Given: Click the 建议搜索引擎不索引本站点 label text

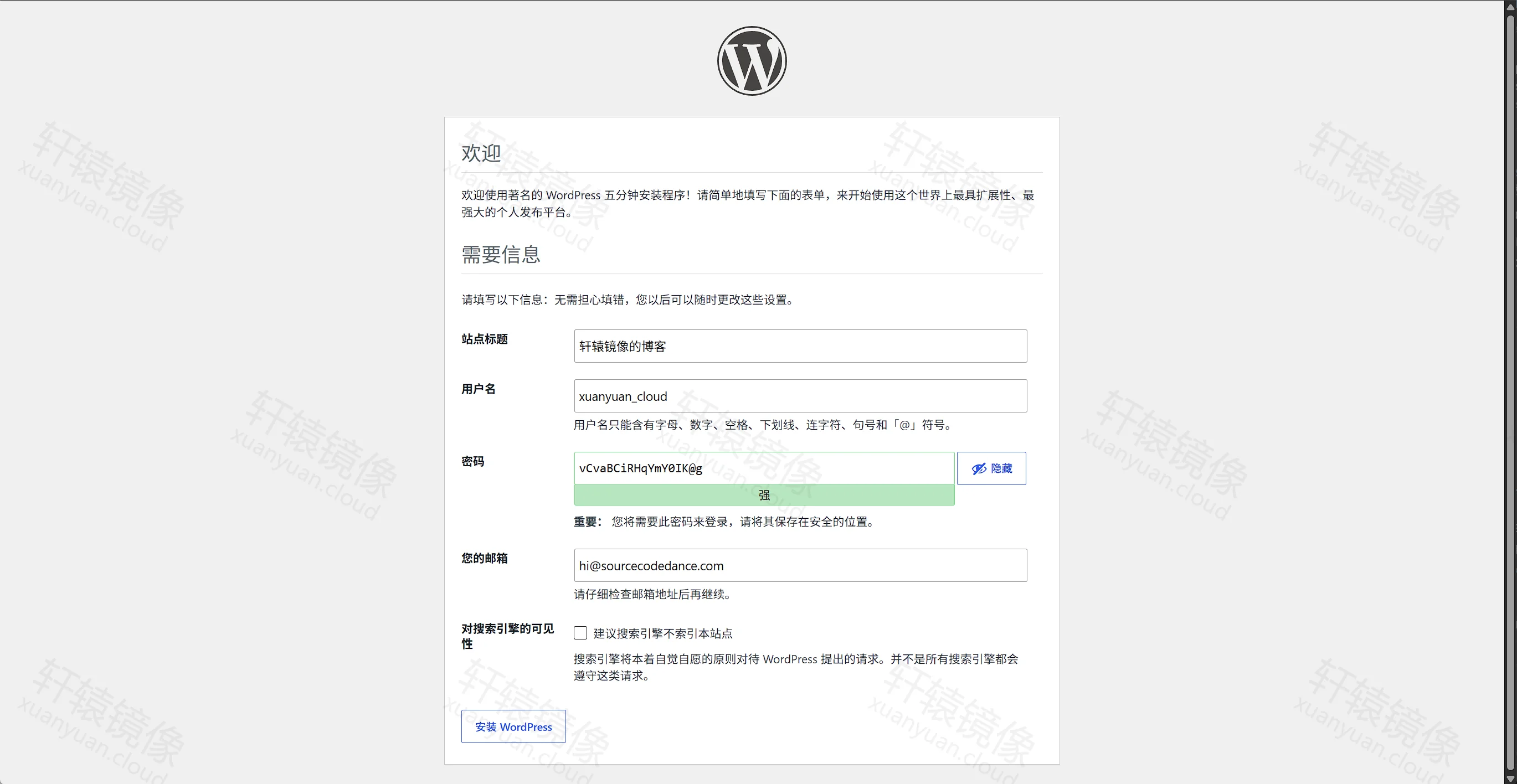Looking at the screenshot, I should point(662,633).
